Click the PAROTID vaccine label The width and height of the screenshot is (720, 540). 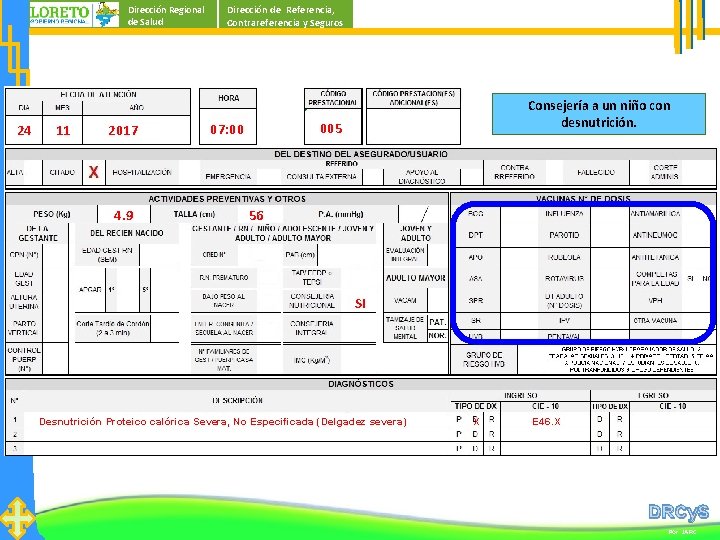tap(564, 235)
